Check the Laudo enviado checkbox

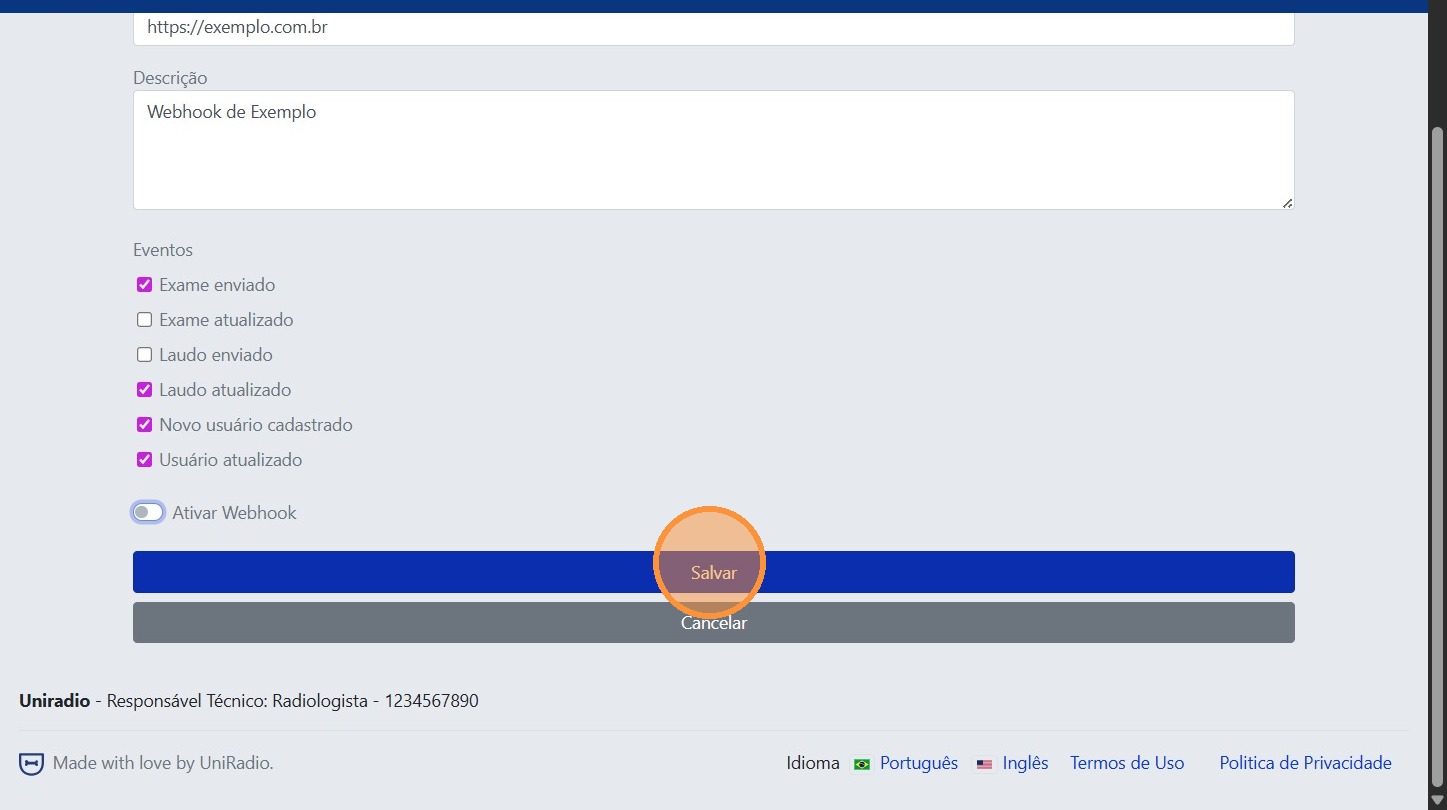(144, 355)
